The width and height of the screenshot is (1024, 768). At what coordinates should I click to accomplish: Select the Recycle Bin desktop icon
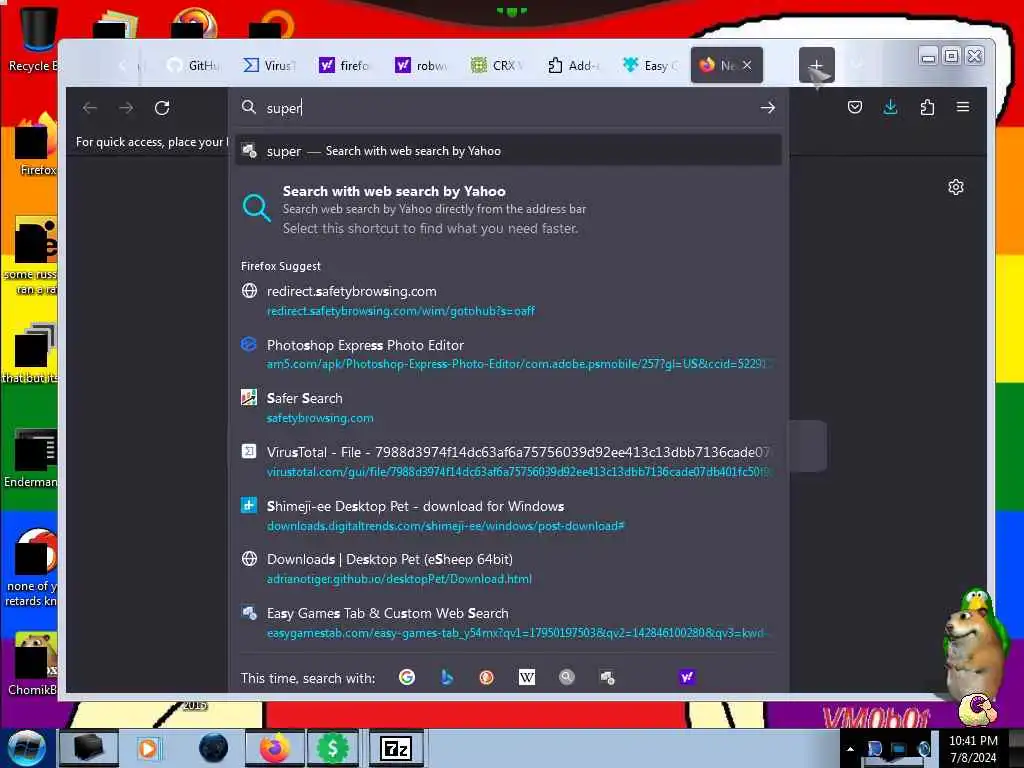pos(33,38)
